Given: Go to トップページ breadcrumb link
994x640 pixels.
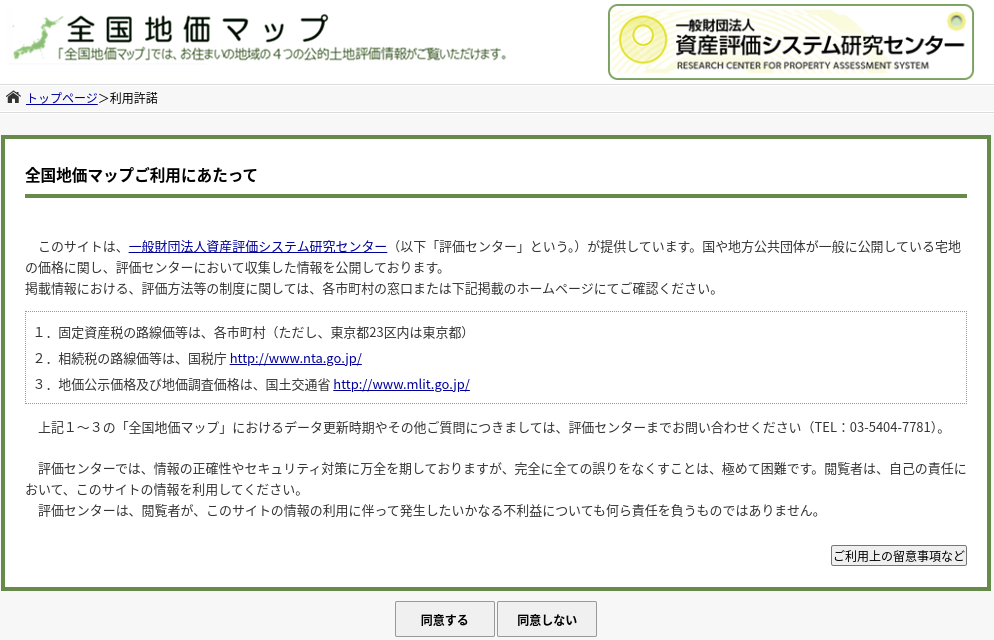Looking at the screenshot, I should coord(61,98).
